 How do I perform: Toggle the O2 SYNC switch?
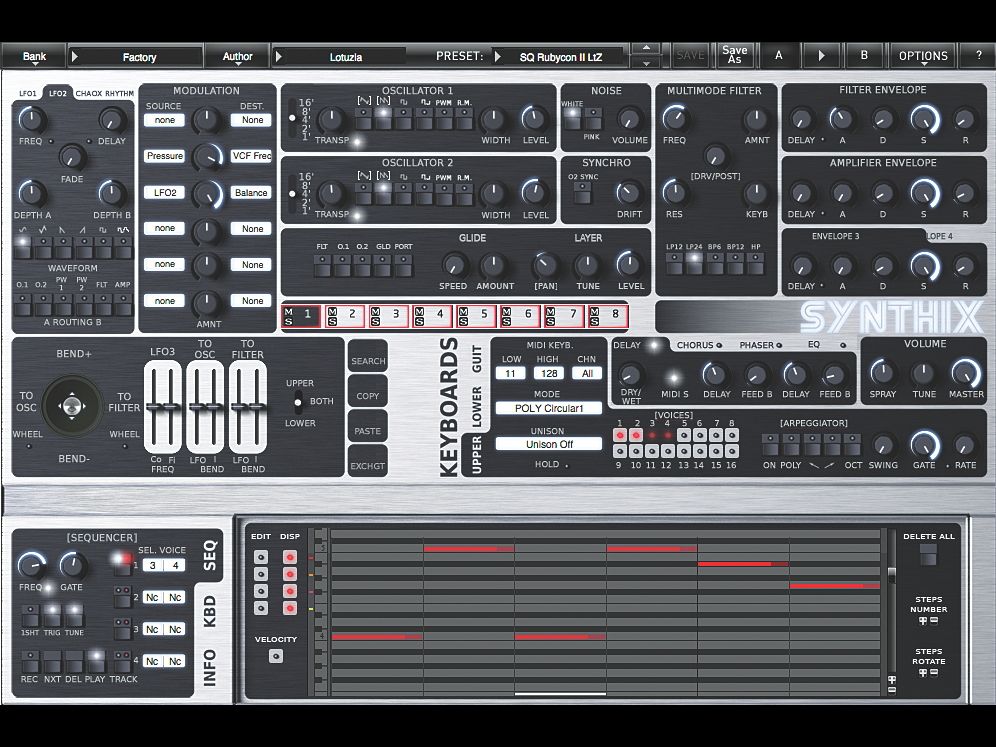582,192
